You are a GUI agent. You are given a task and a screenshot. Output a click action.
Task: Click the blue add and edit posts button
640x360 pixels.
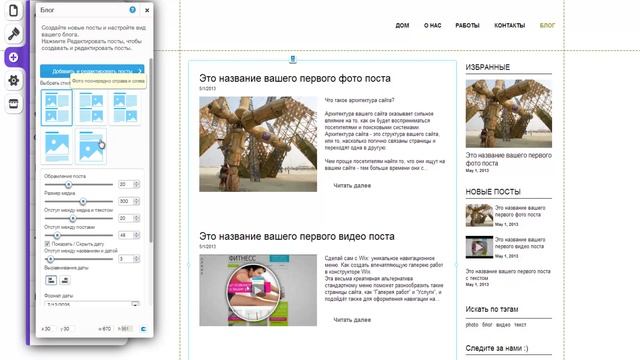coord(92,71)
